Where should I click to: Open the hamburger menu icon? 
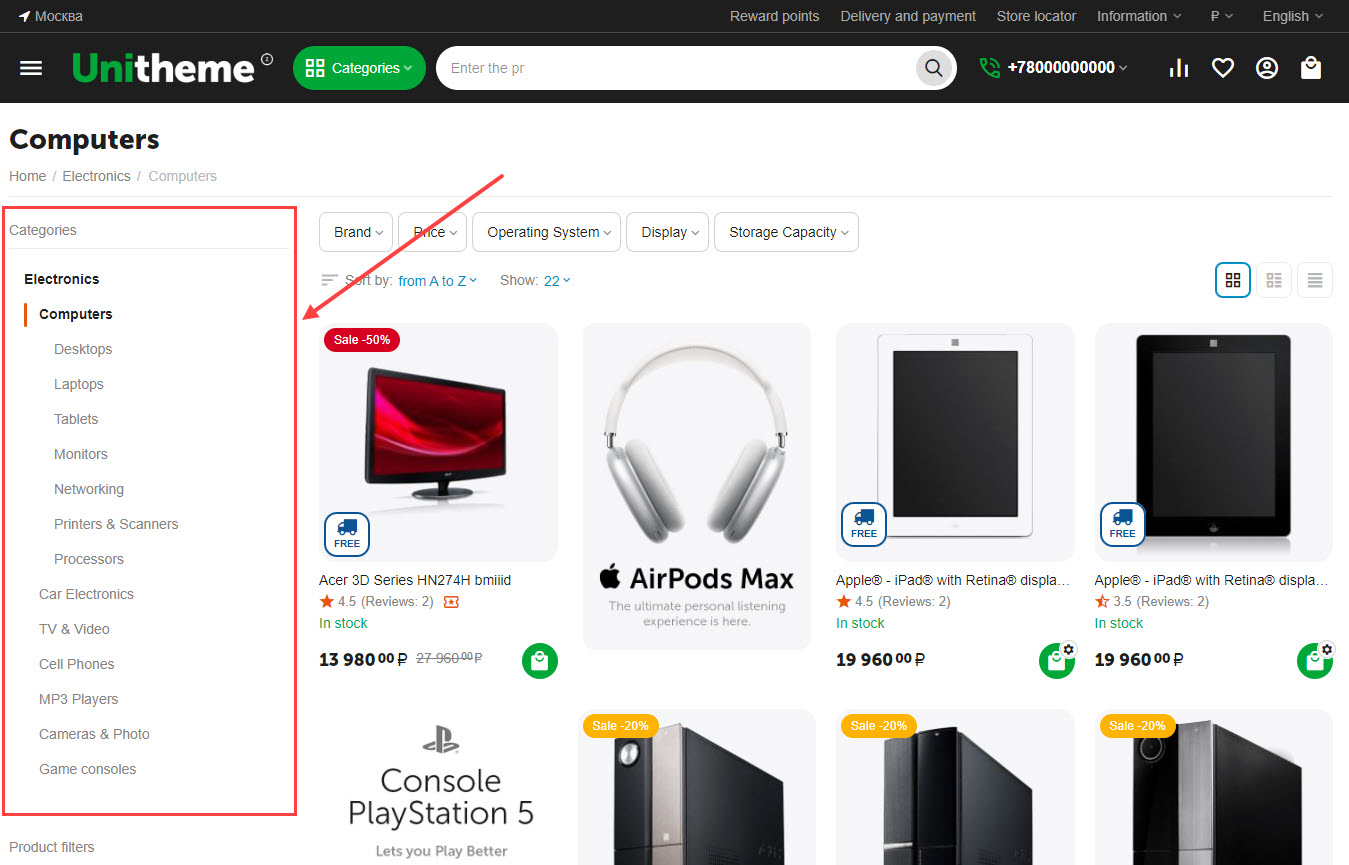click(x=31, y=68)
